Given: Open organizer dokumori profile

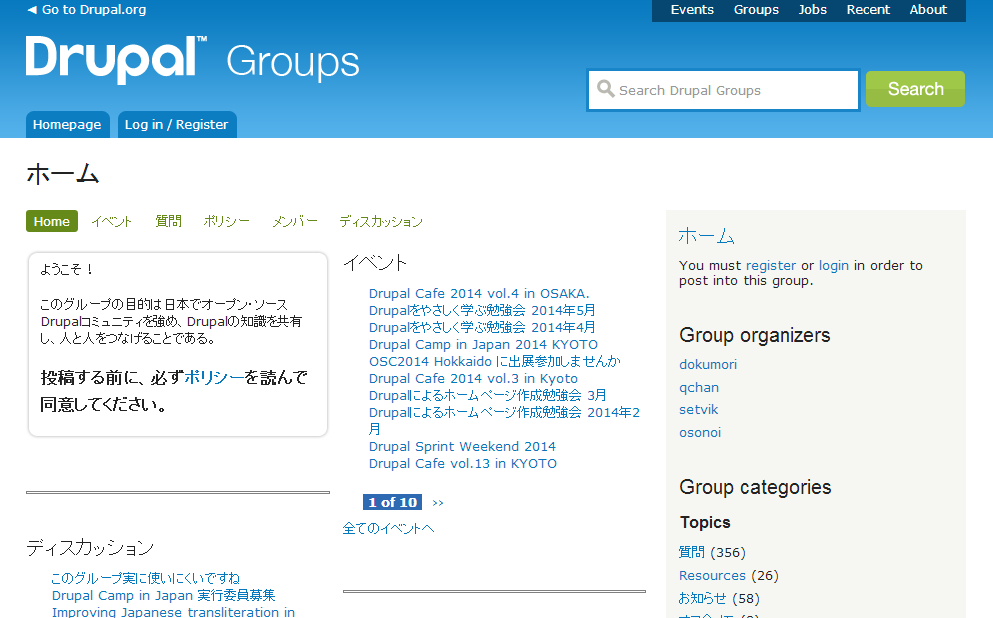Looking at the screenshot, I should [708, 365].
